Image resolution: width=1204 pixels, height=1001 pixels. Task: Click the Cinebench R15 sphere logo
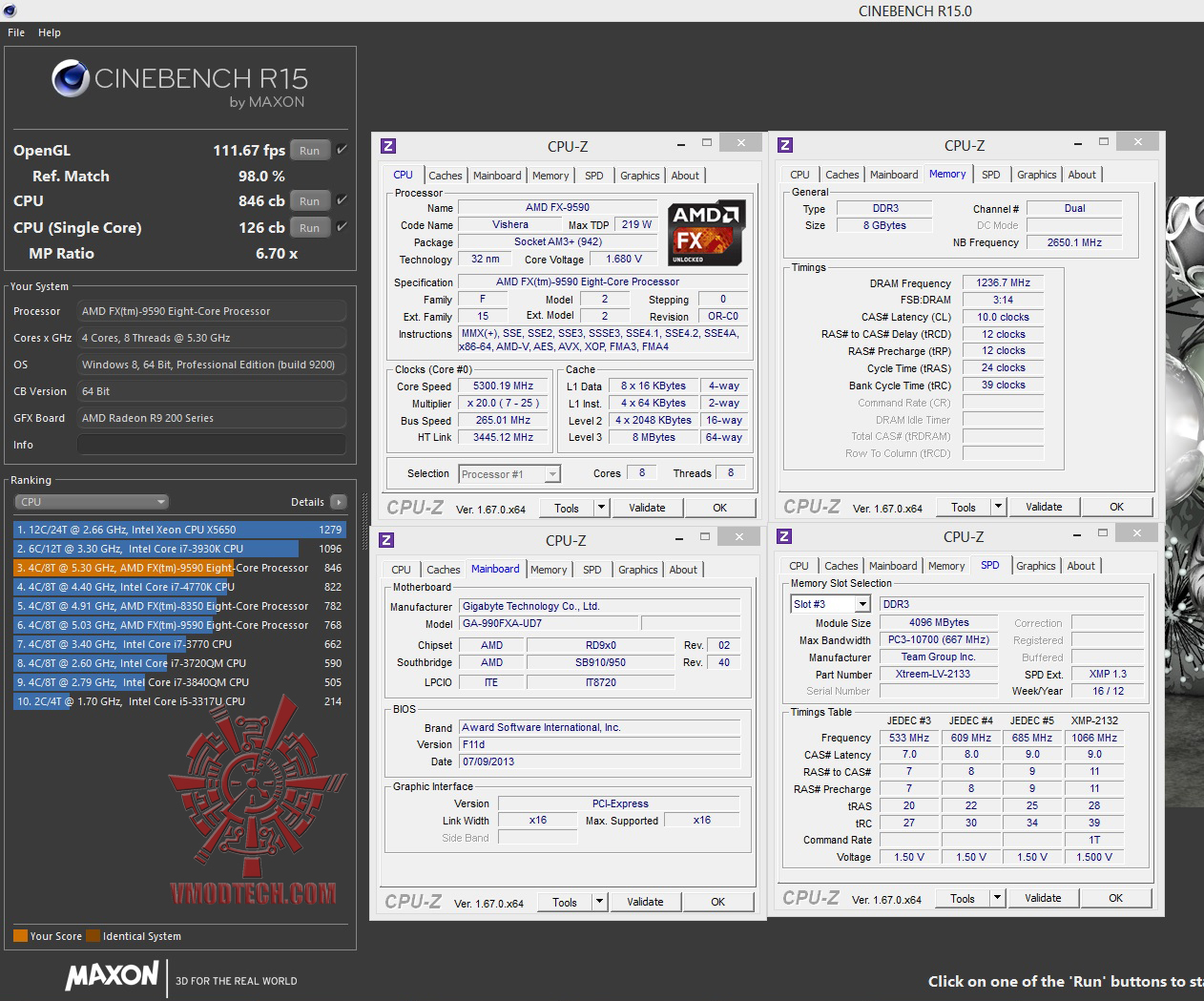71,79
